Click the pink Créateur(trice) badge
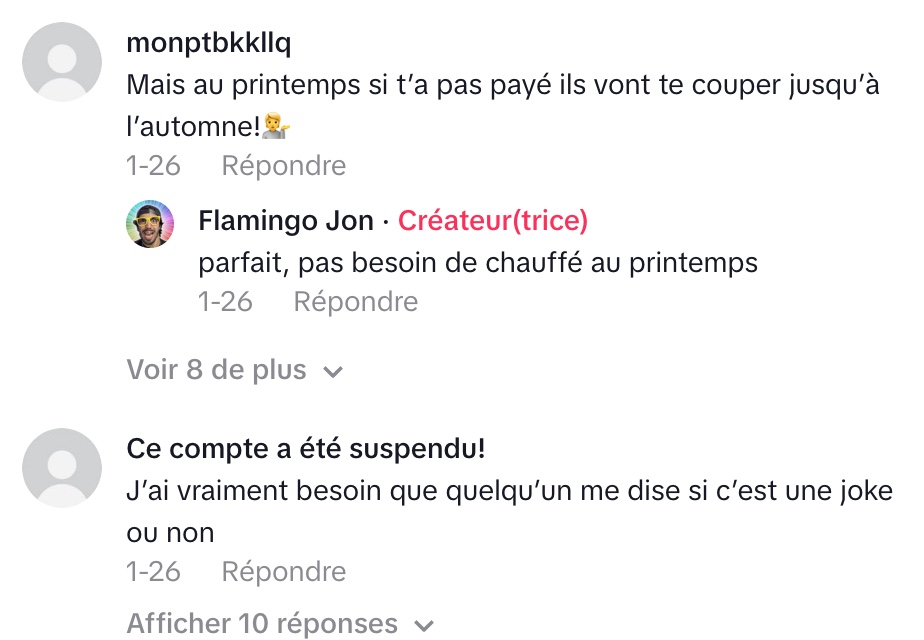The height and width of the screenshot is (640, 924). coord(493,220)
